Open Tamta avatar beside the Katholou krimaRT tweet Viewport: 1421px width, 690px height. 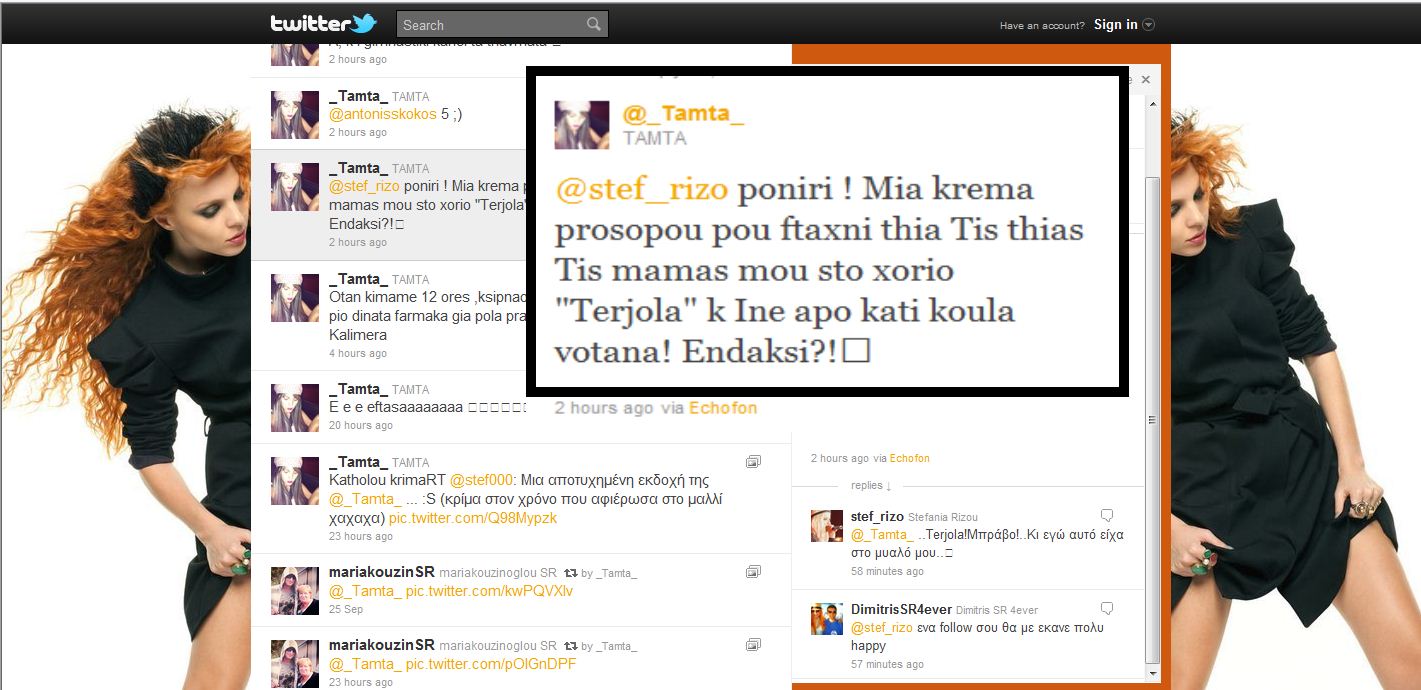(295, 481)
